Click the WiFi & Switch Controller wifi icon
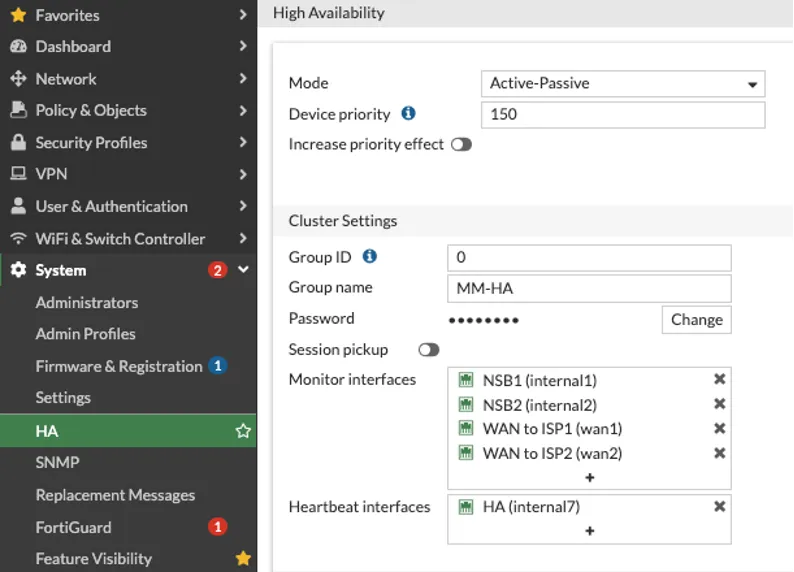Screen dimensions: 794x572 coord(19,238)
